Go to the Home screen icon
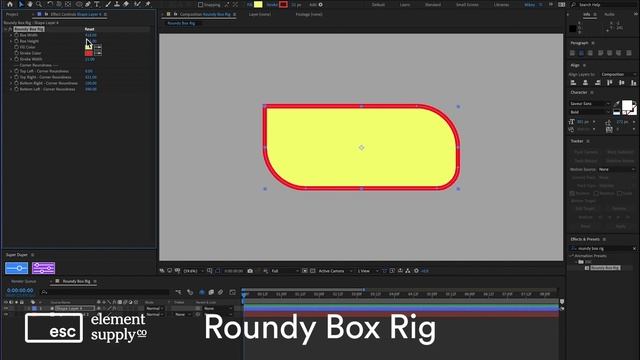 [x=10, y=4]
